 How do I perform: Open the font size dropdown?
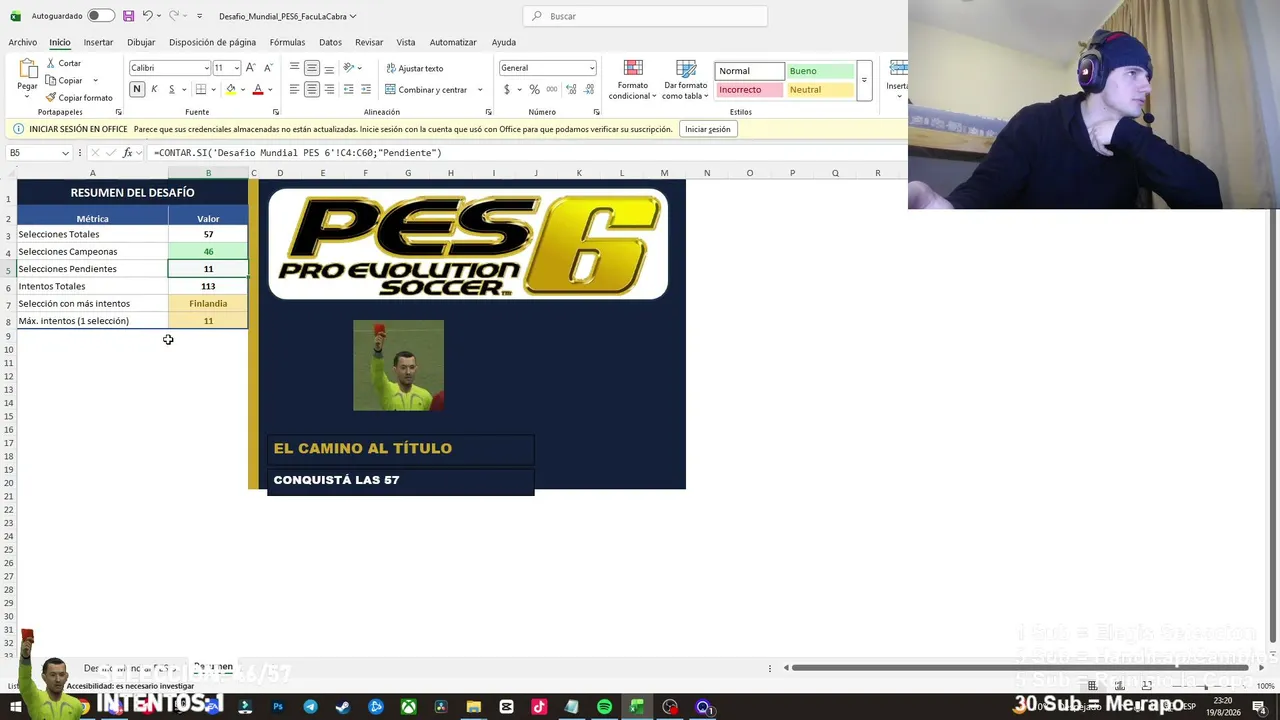coord(237,68)
